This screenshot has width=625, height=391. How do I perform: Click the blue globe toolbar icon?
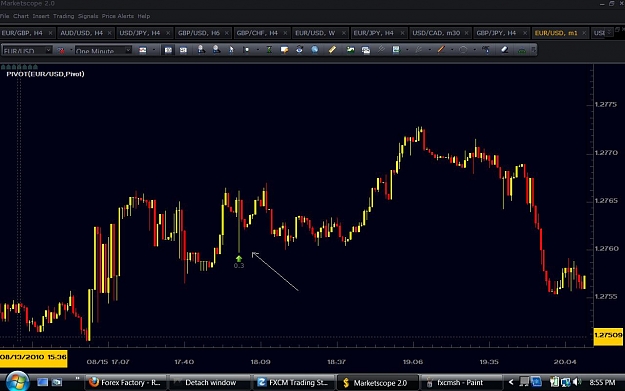pyautogui.click(x=315, y=50)
